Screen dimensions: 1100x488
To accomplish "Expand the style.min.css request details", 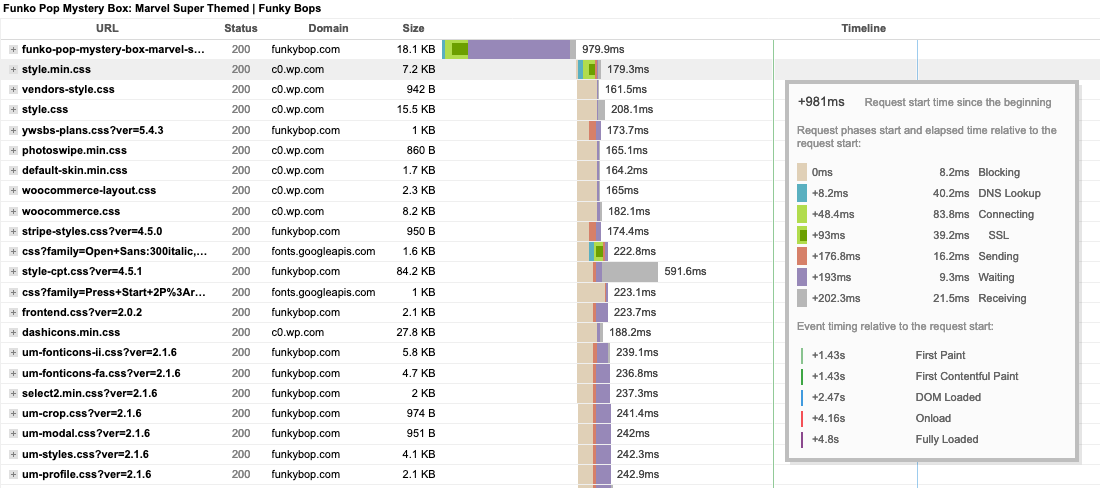I will pos(13,70).
